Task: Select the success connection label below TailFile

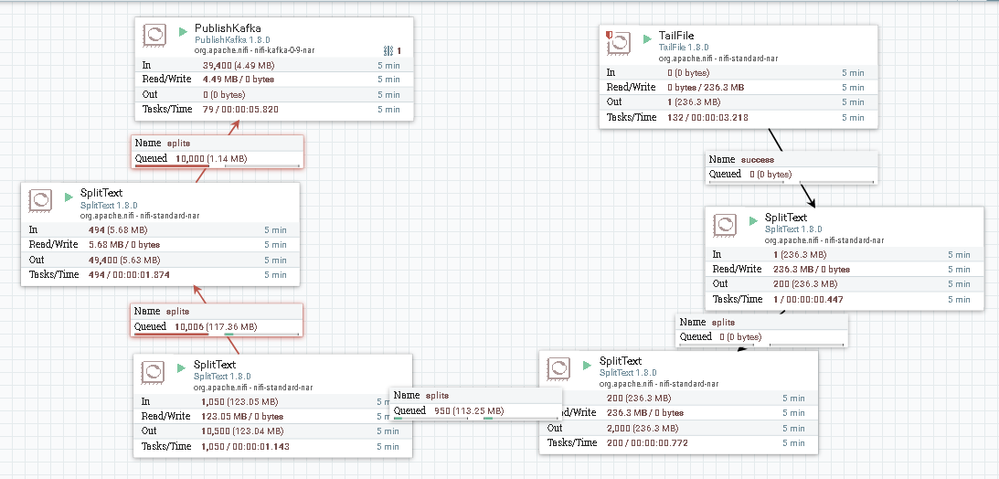Action: click(x=792, y=168)
